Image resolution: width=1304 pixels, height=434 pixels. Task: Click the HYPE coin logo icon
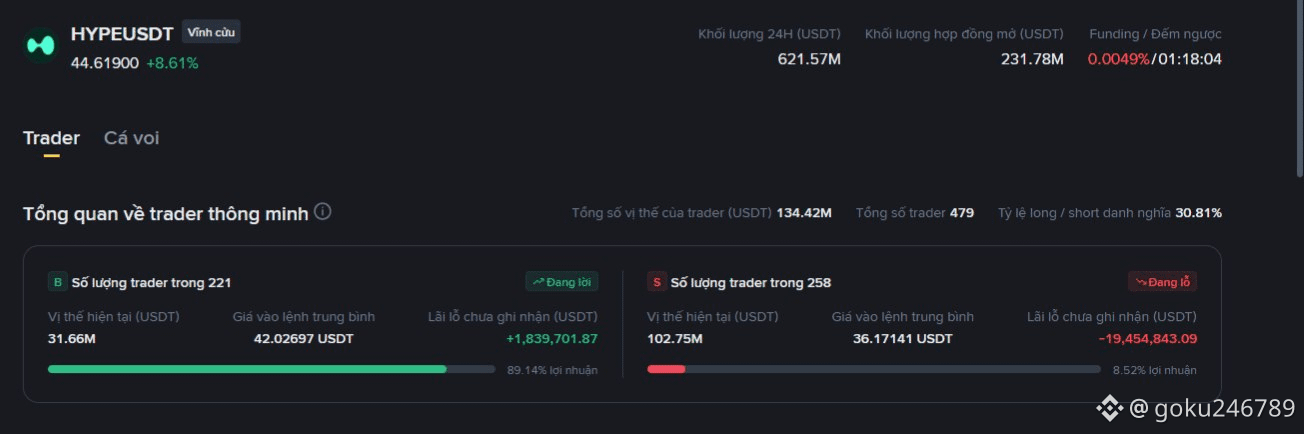coord(41,45)
